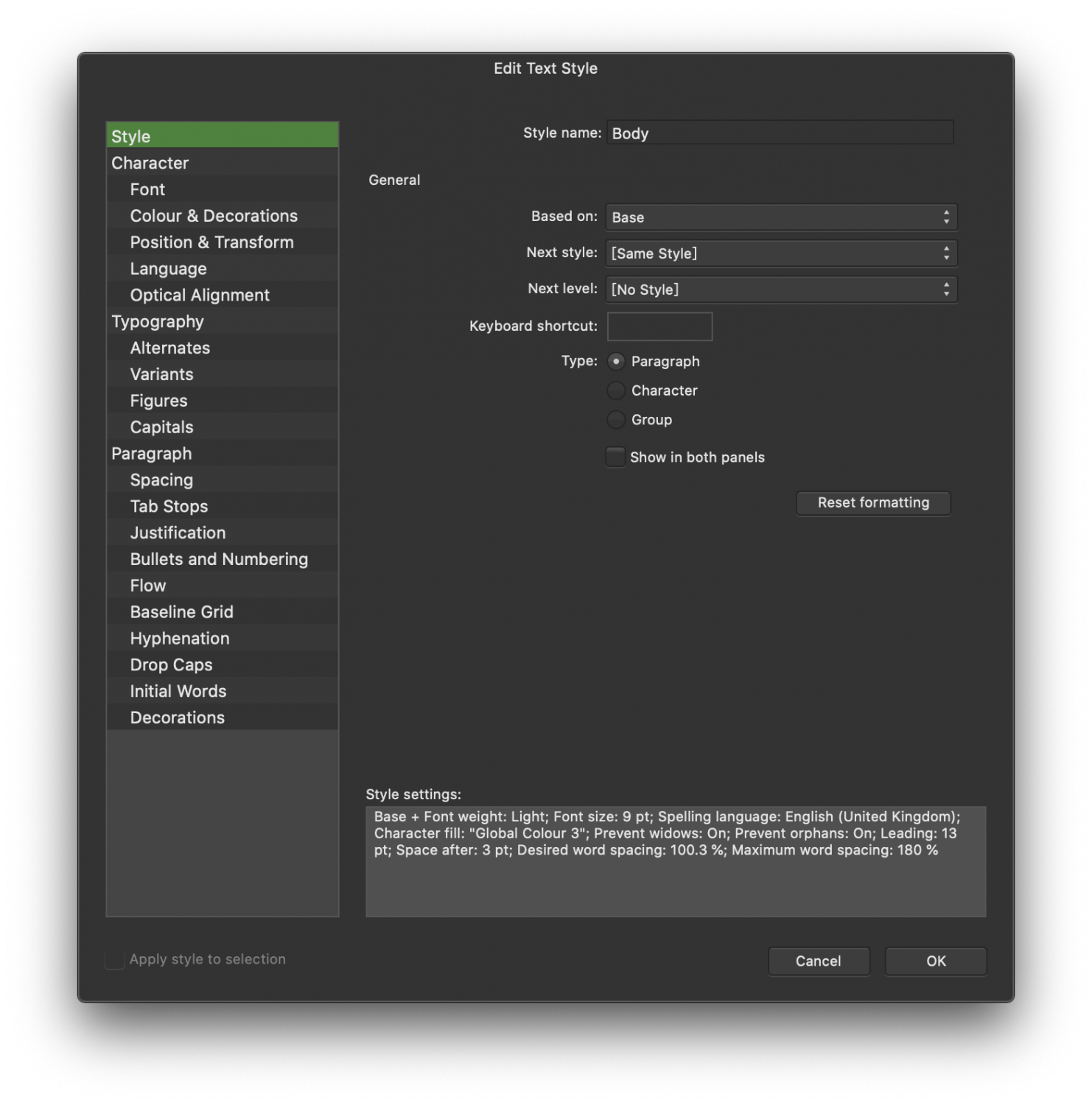This screenshot has height=1105, width=1092.
Task: Set style type to Group
Action: pyautogui.click(x=616, y=420)
